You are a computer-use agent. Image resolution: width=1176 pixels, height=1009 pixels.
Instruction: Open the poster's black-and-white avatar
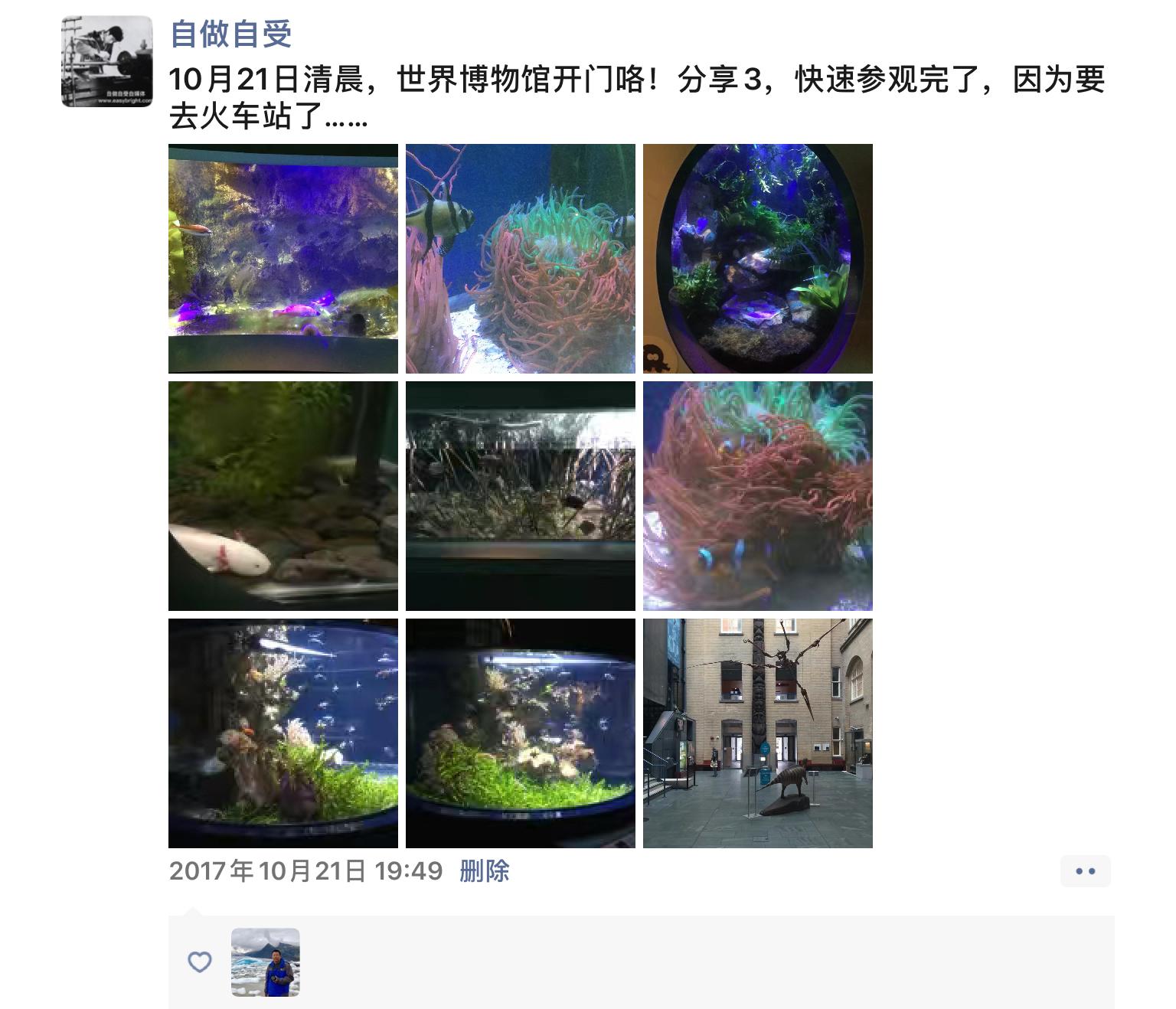[107, 61]
